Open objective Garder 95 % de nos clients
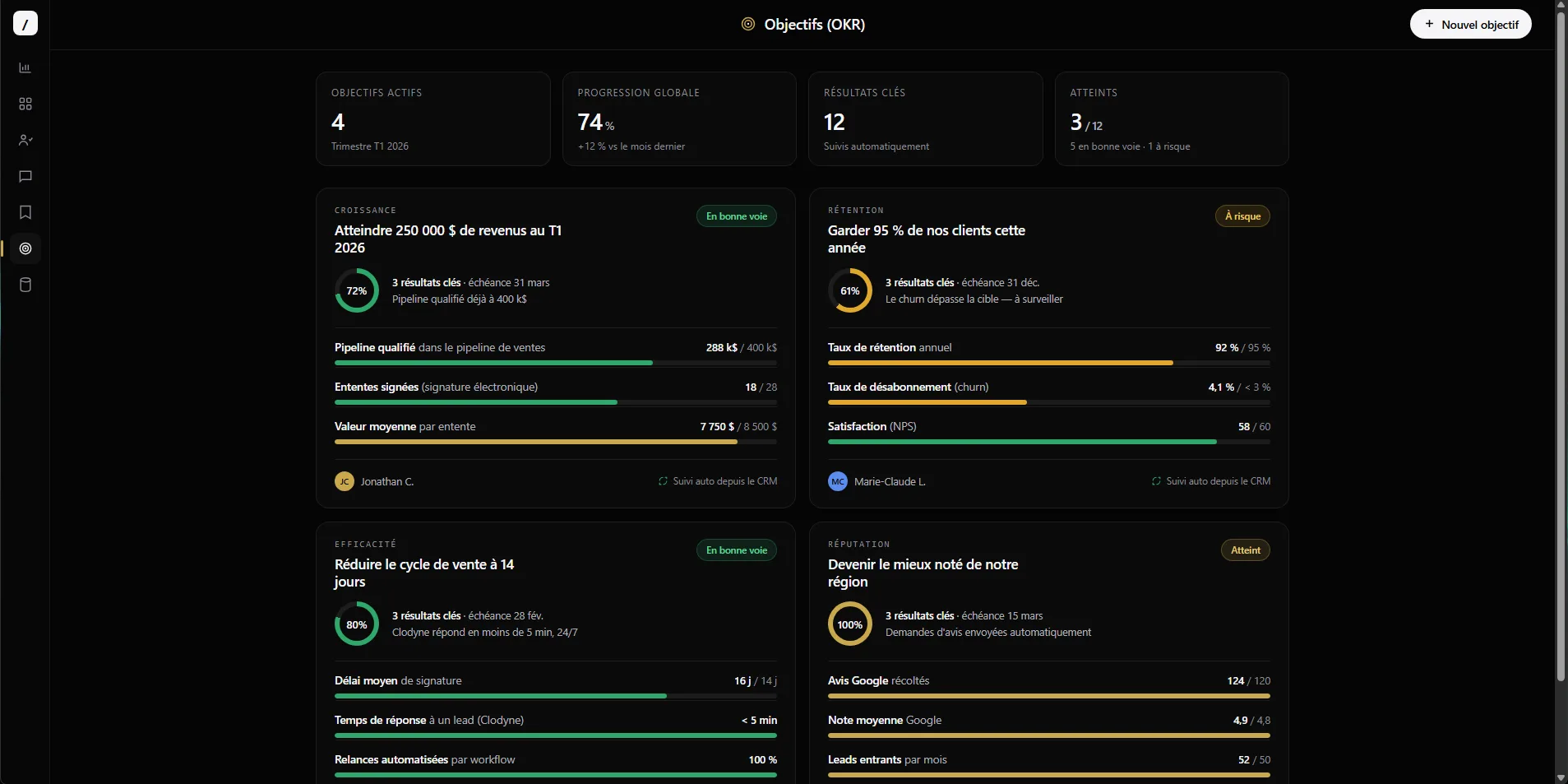1568x784 pixels. (927, 239)
